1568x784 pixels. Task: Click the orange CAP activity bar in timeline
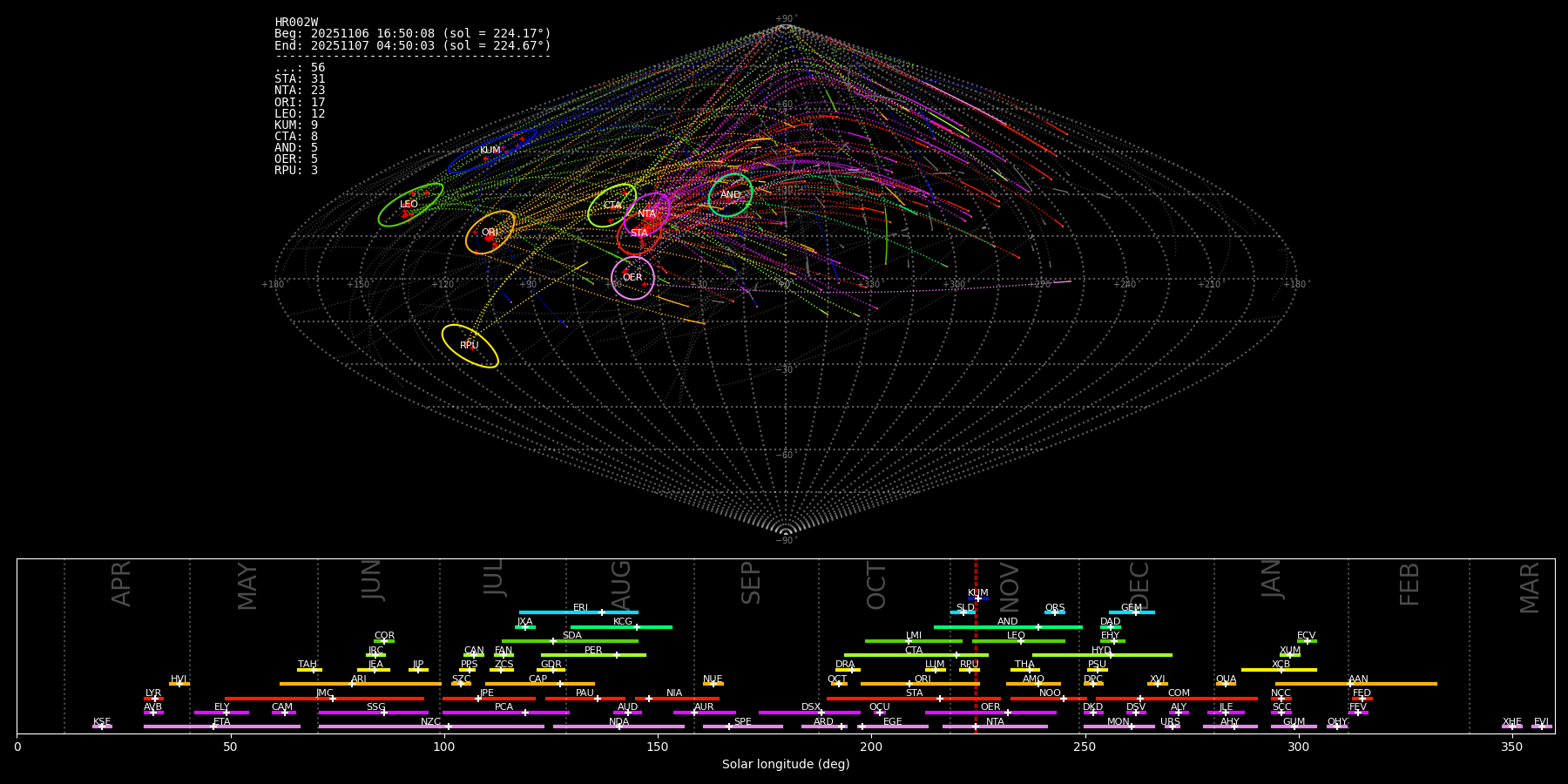click(x=540, y=684)
